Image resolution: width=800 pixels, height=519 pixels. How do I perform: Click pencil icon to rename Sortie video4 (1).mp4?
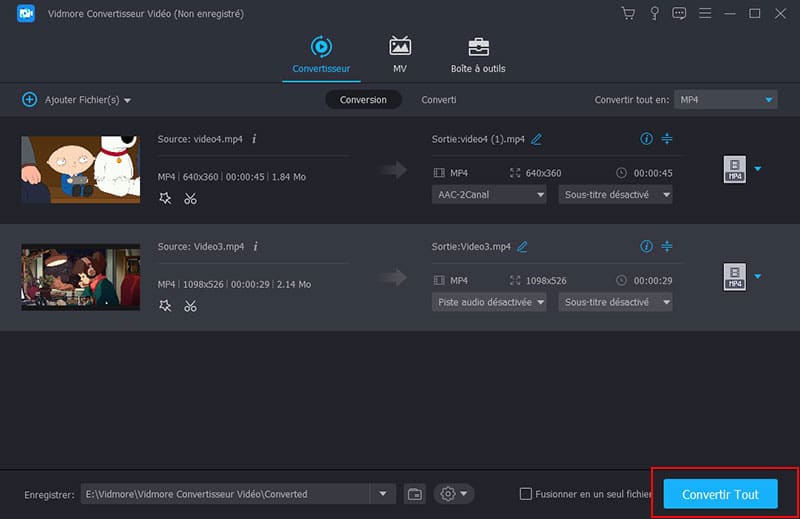click(537, 139)
